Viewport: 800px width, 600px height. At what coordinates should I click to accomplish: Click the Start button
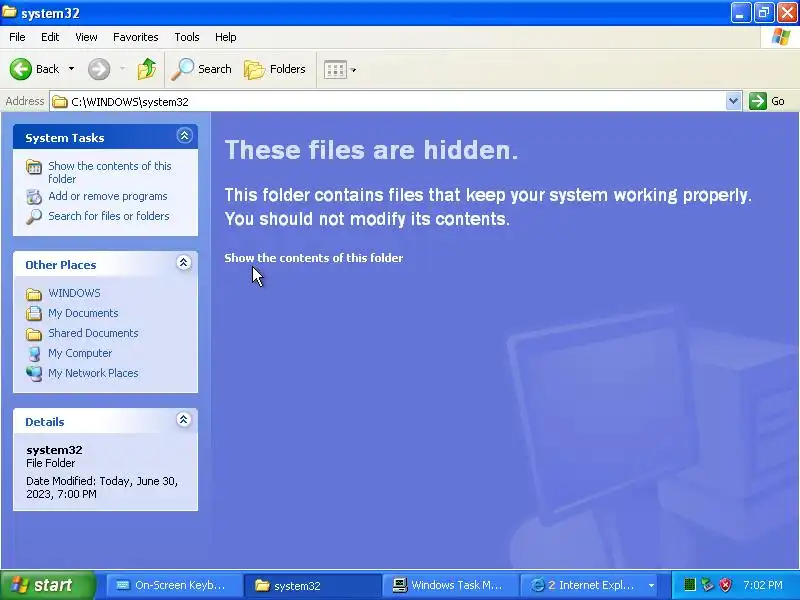[47, 585]
